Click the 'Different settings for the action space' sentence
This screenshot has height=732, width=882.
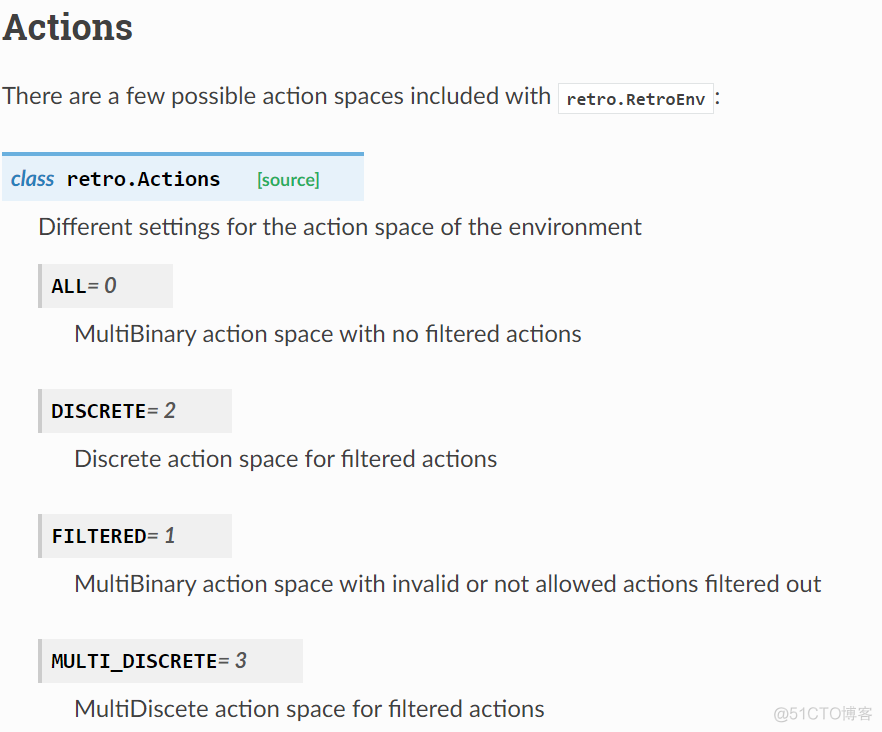coord(340,227)
